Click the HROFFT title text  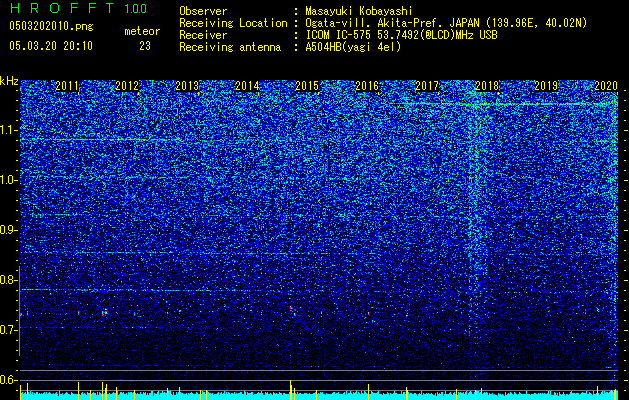click(x=62, y=8)
